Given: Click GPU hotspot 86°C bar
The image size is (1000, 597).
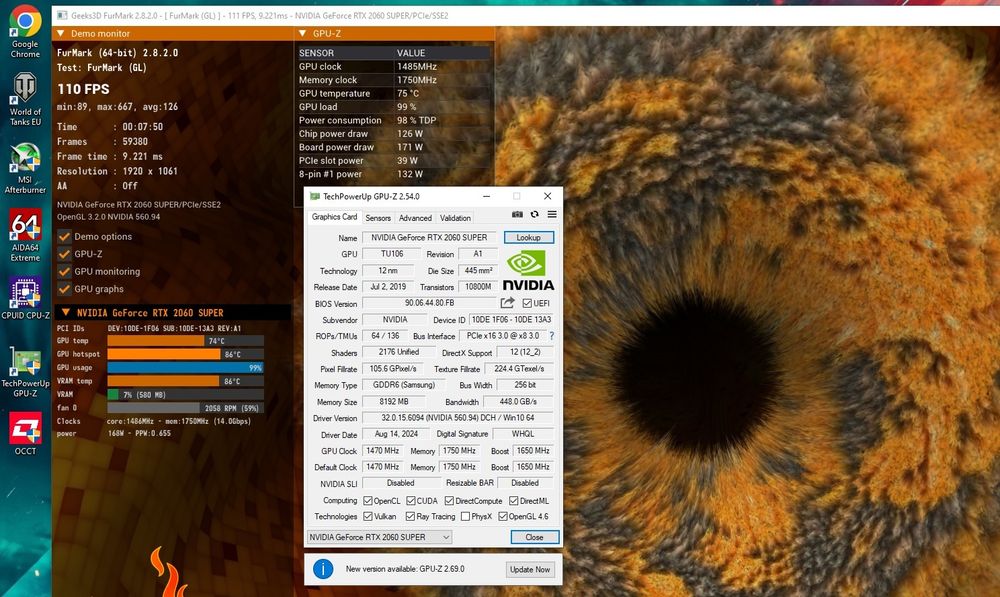Looking at the screenshot, I should (185, 354).
